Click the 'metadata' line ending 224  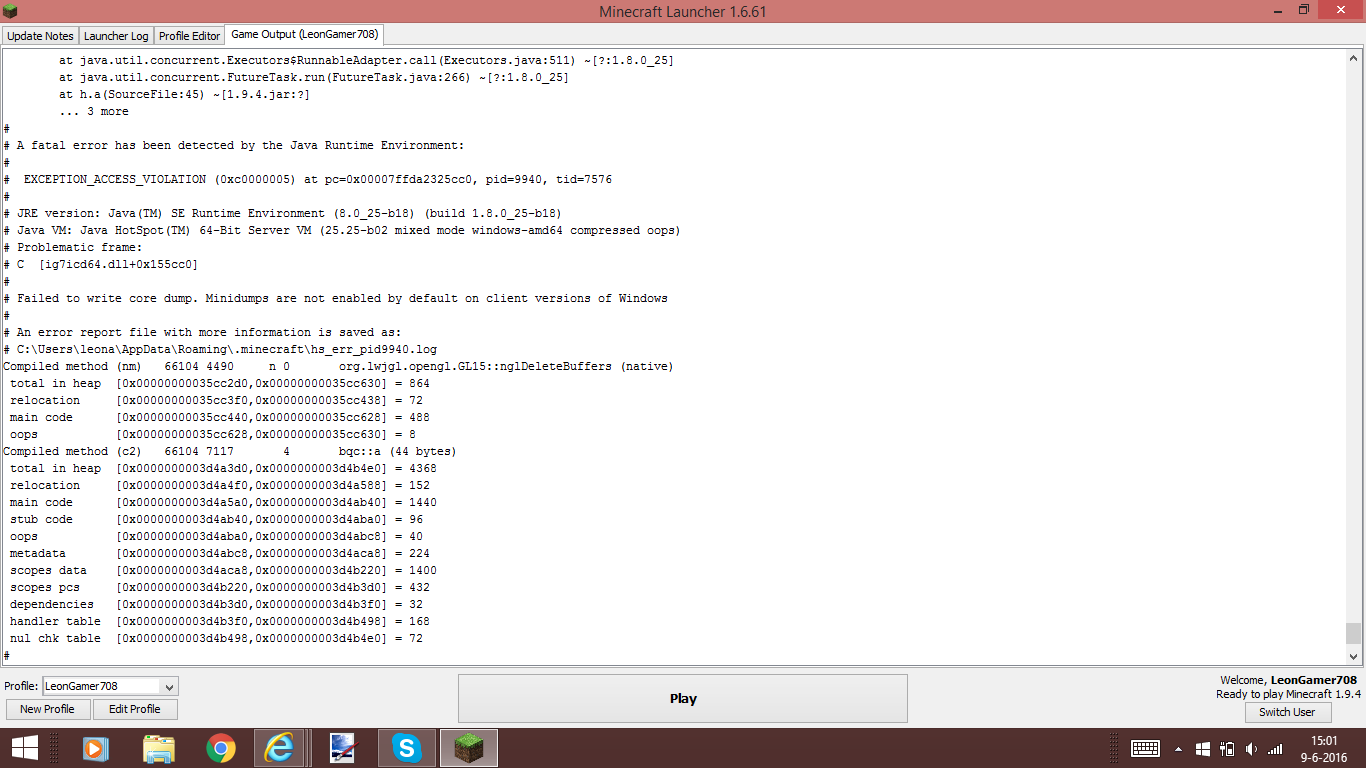coord(220,554)
